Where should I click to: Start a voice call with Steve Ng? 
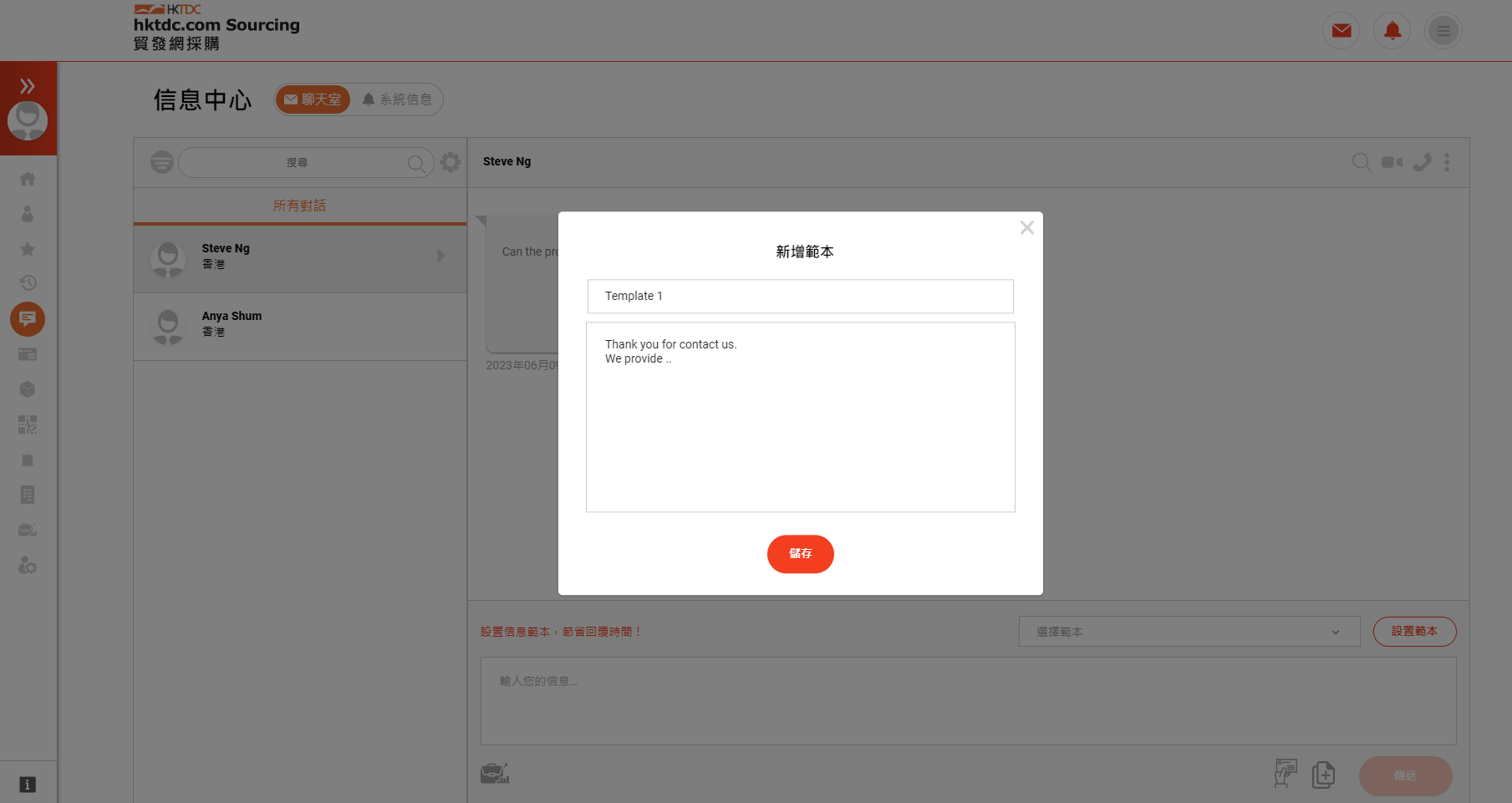click(x=1422, y=162)
